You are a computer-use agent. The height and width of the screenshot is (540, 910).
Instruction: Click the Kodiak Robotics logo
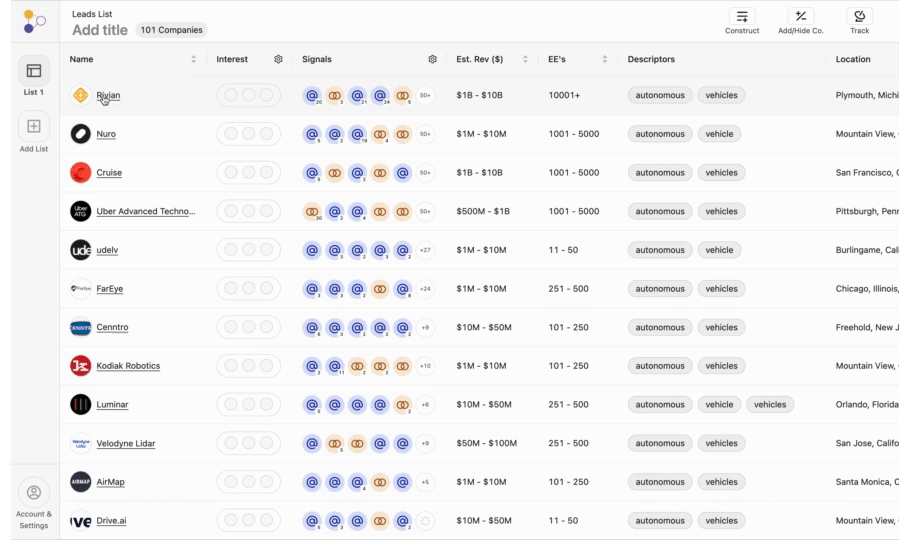(x=81, y=366)
